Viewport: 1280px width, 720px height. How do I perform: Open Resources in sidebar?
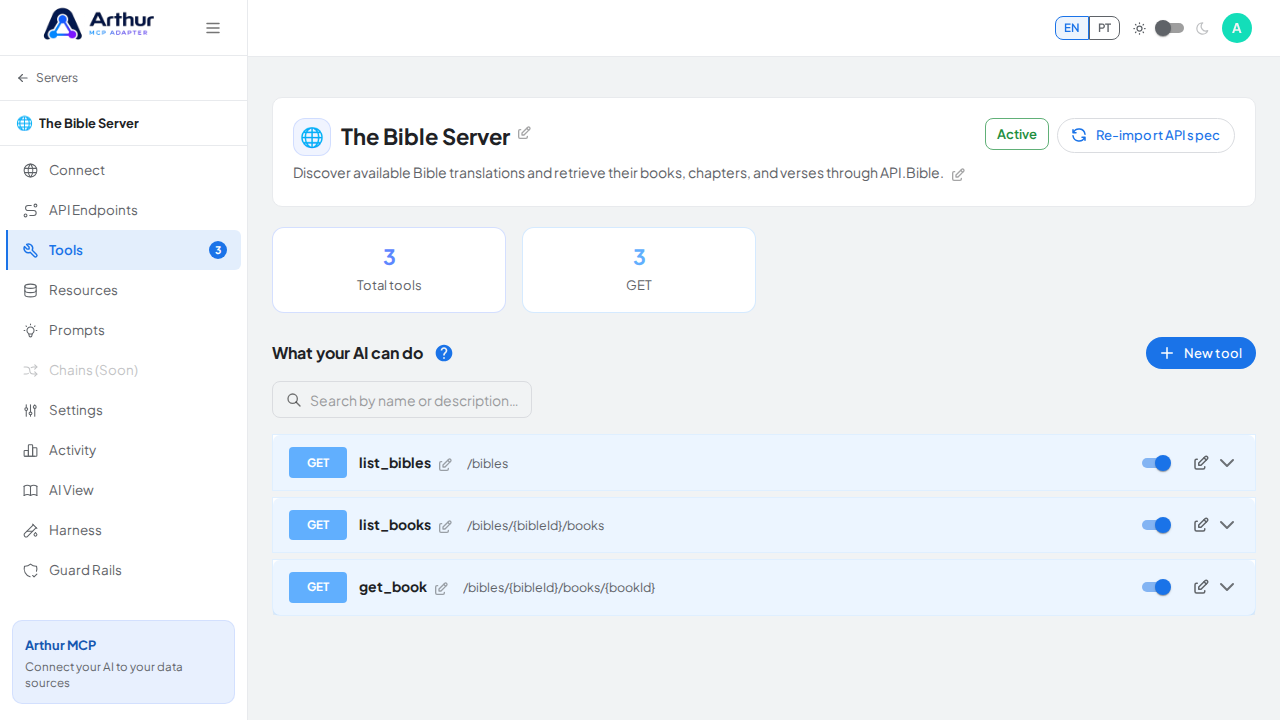click(x=123, y=290)
